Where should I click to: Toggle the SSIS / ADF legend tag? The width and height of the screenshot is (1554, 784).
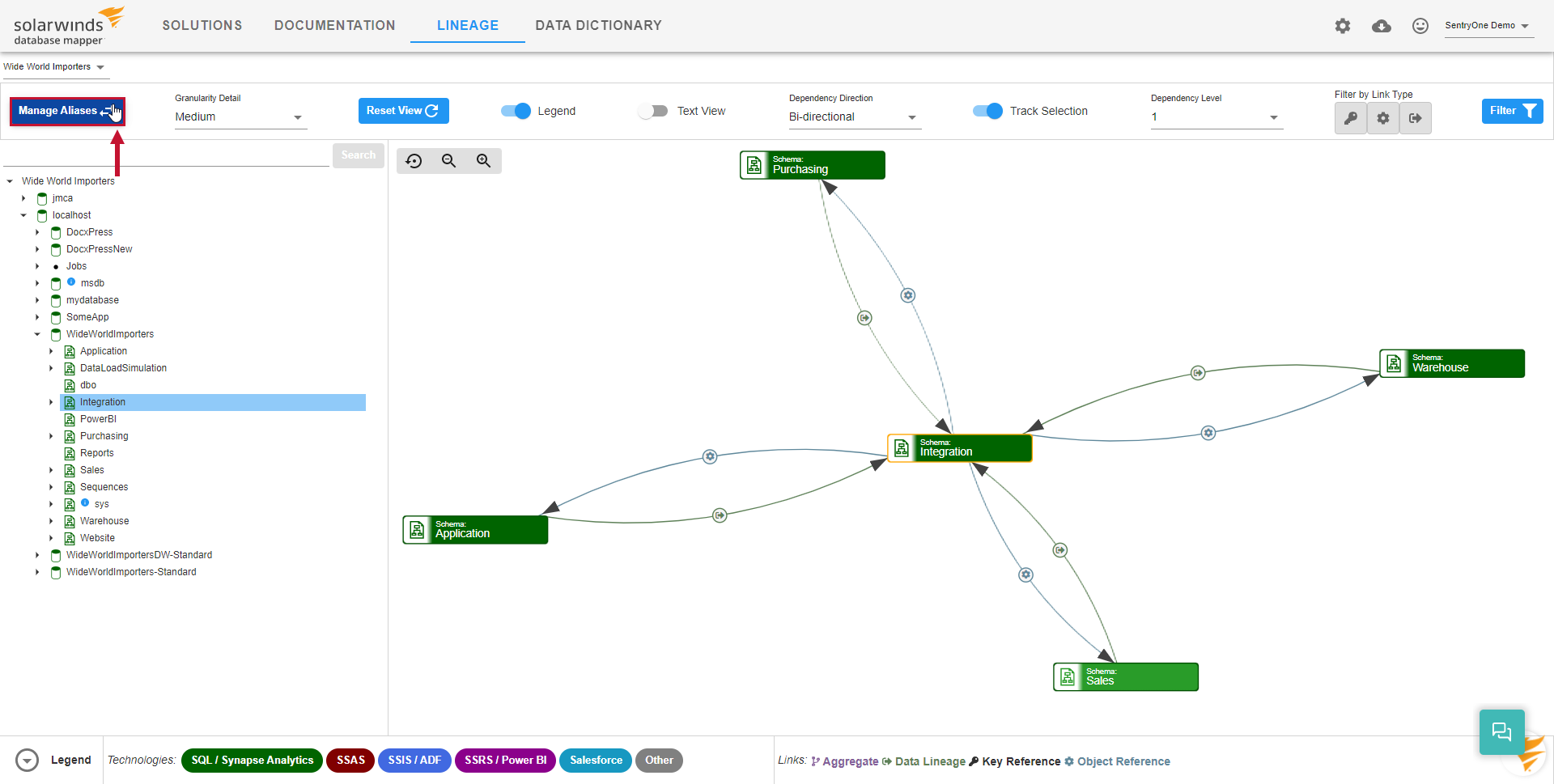tap(414, 761)
